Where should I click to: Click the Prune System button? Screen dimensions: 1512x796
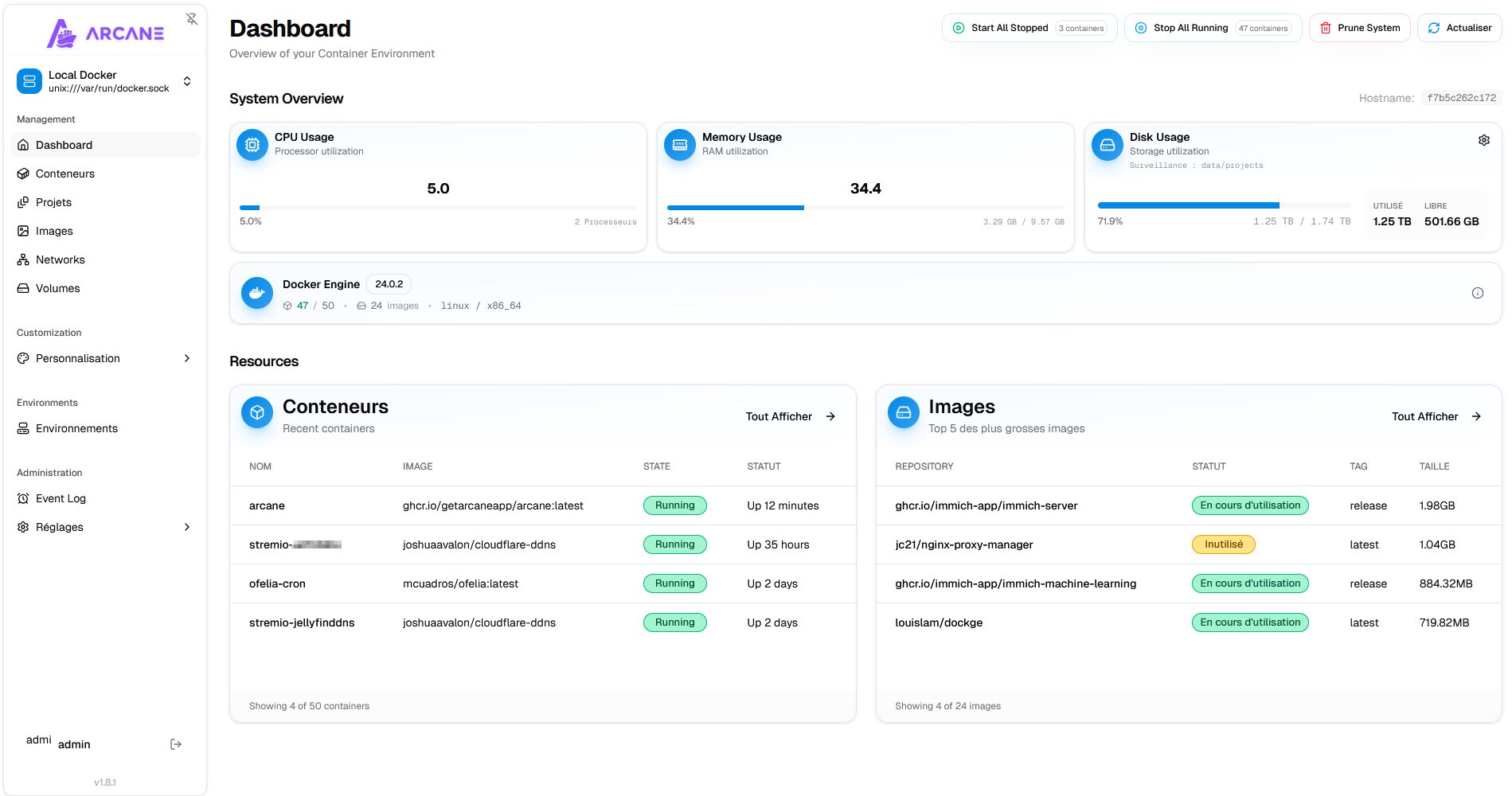point(1359,28)
